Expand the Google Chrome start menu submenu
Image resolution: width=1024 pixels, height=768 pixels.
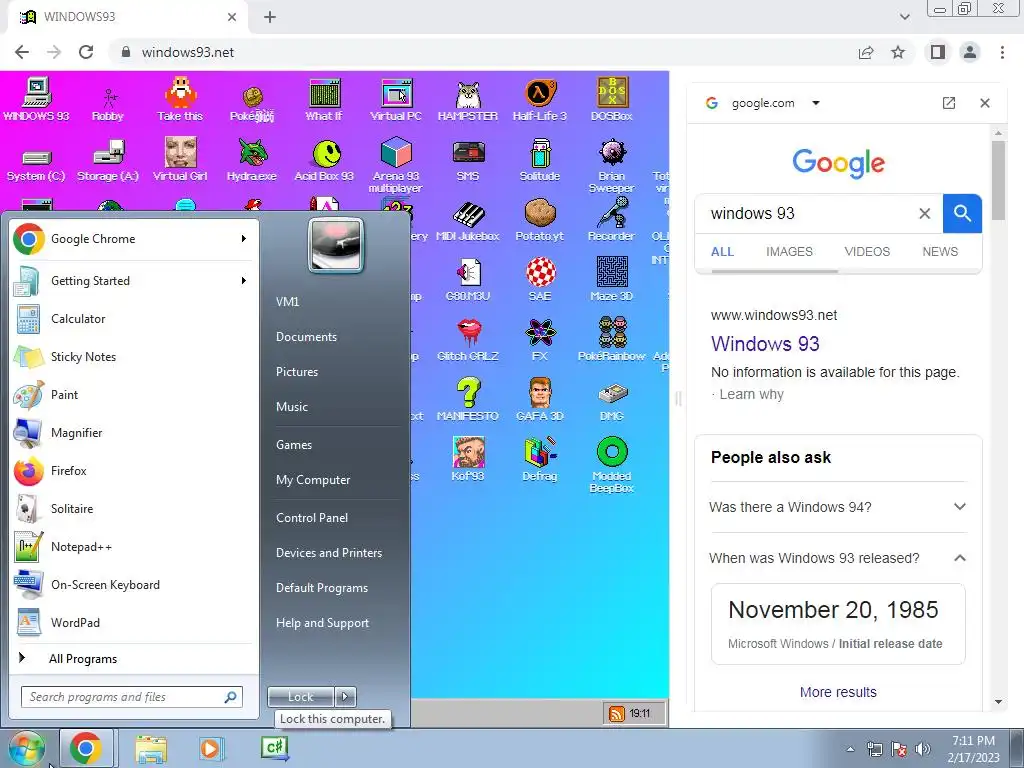(244, 239)
